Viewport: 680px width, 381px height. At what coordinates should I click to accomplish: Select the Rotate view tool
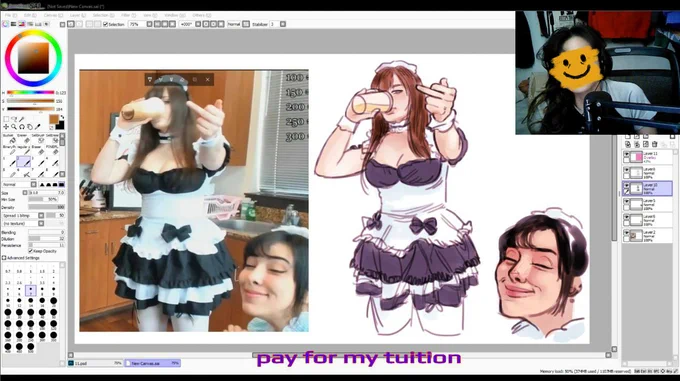[22, 127]
